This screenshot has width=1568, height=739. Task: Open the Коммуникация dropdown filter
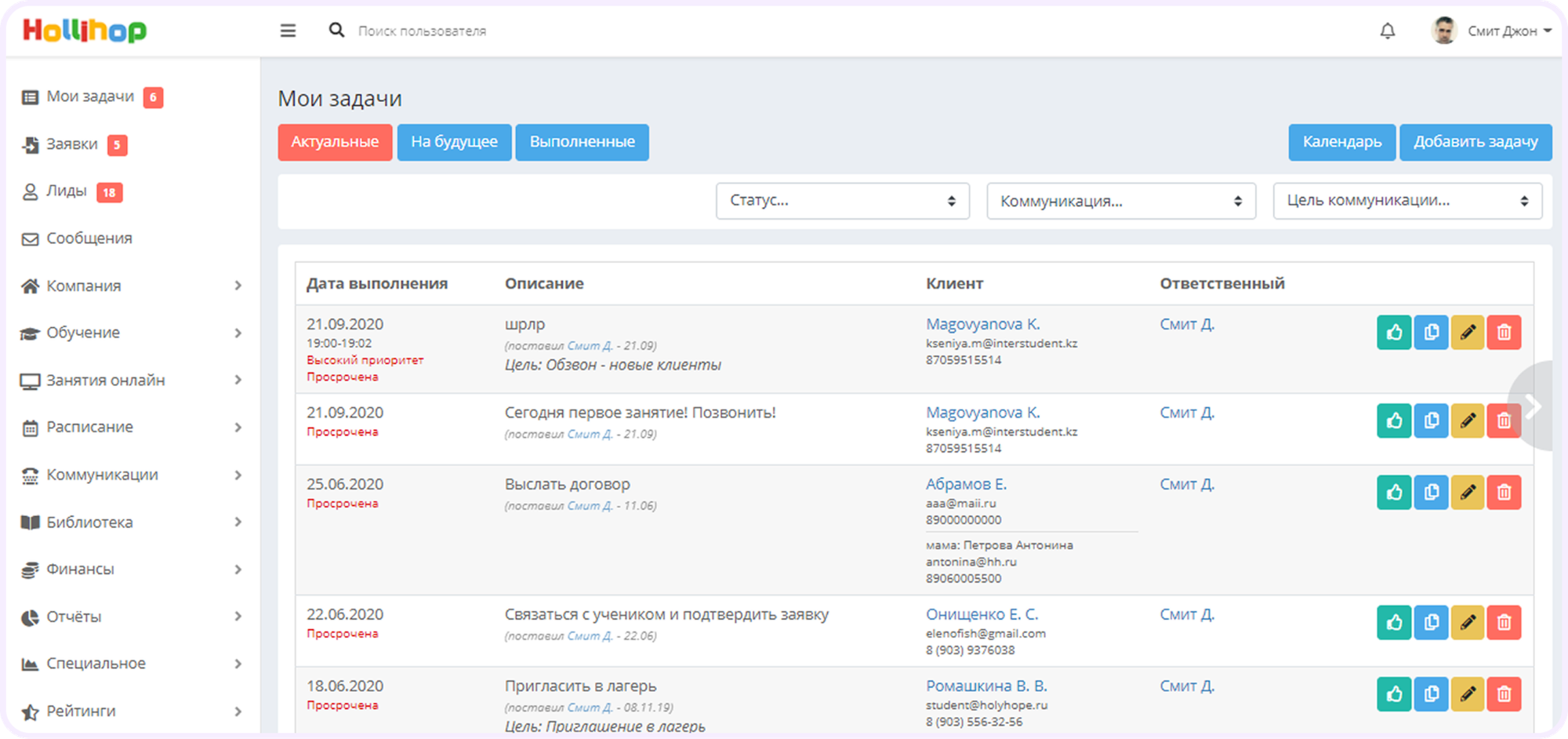[1121, 201]
